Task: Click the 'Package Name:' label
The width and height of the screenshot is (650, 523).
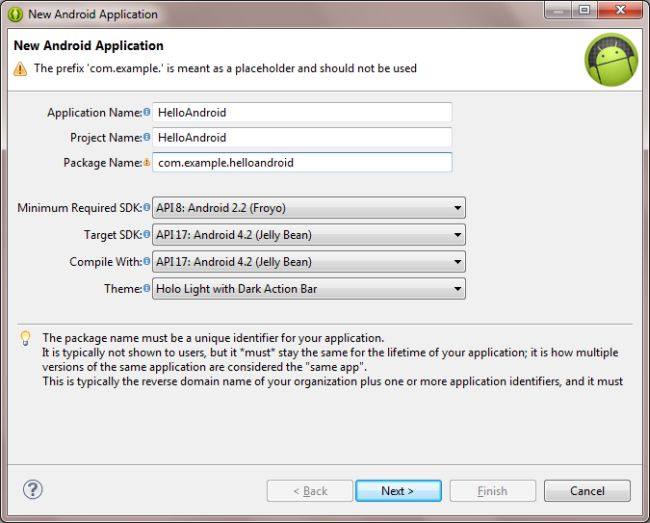Action: click(x=103, y=162)
